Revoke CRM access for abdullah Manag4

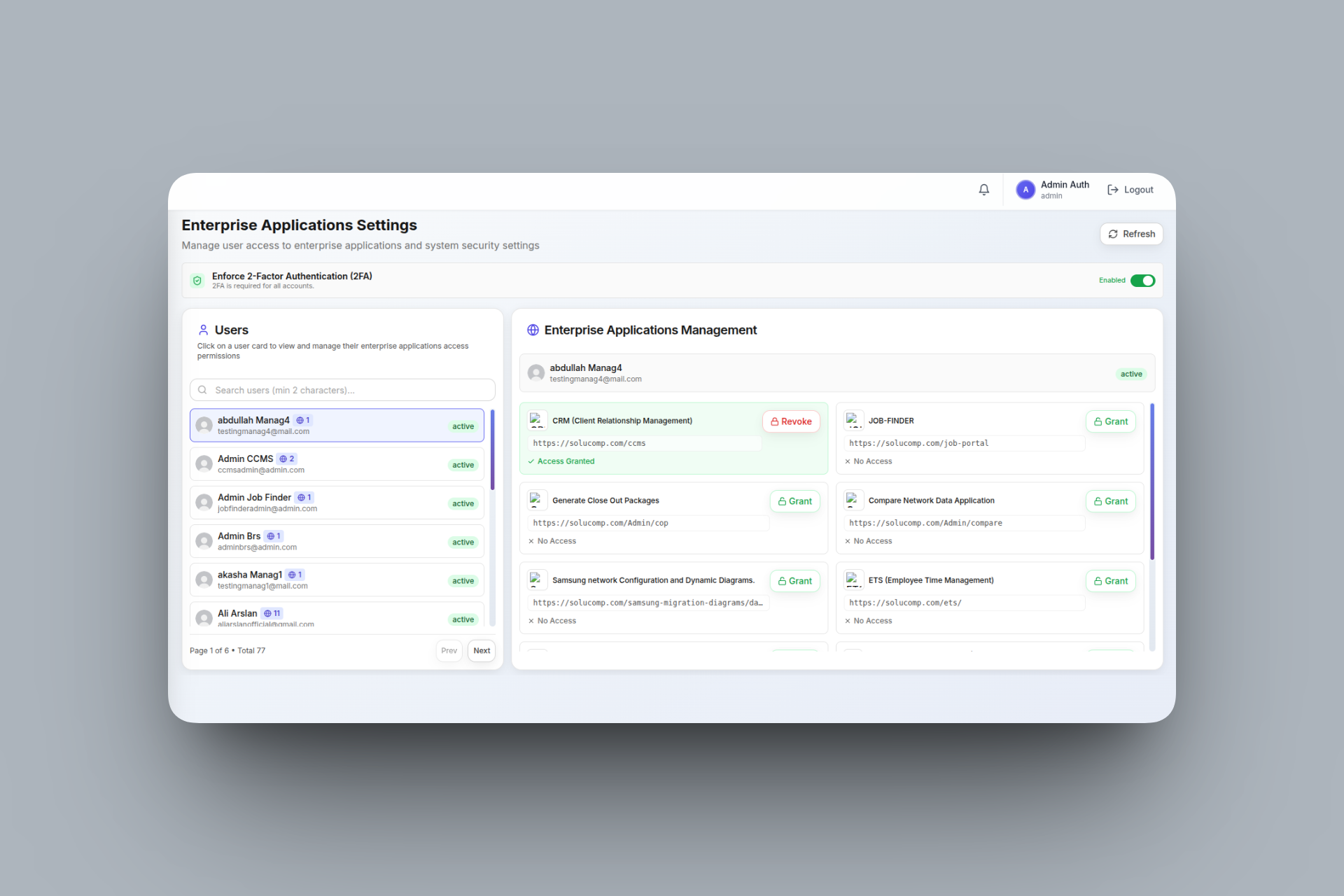coord(791,421)
